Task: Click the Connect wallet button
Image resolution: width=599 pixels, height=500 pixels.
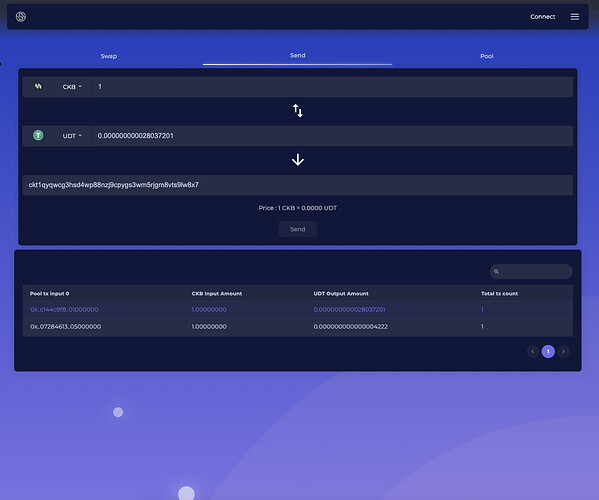Action: [542, 16]
